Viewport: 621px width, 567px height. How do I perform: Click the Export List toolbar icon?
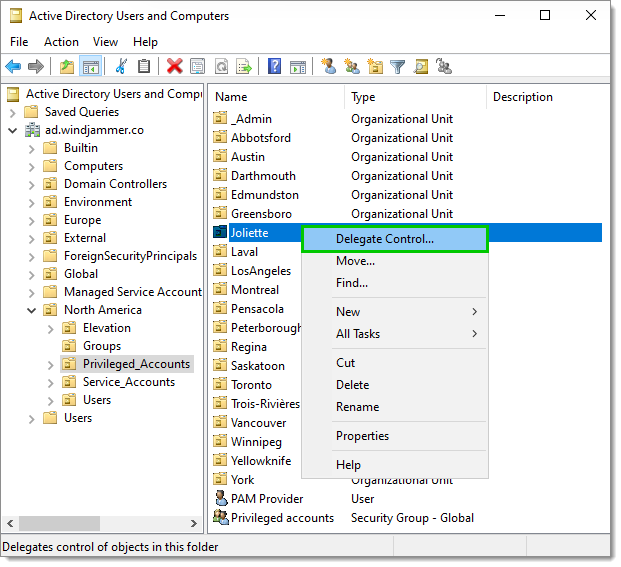point(244,66)
